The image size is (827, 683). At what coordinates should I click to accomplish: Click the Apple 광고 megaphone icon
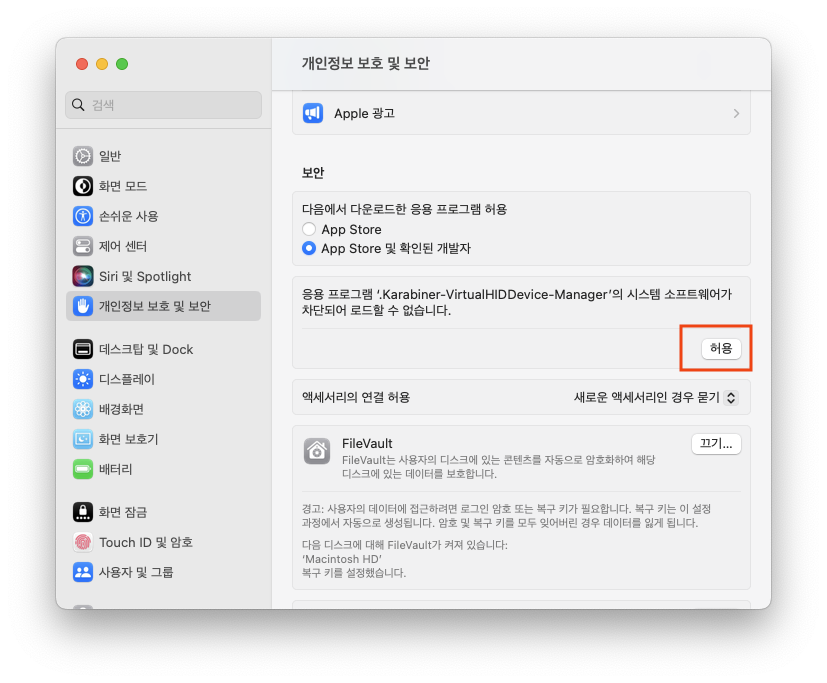[x=313, y=113]
